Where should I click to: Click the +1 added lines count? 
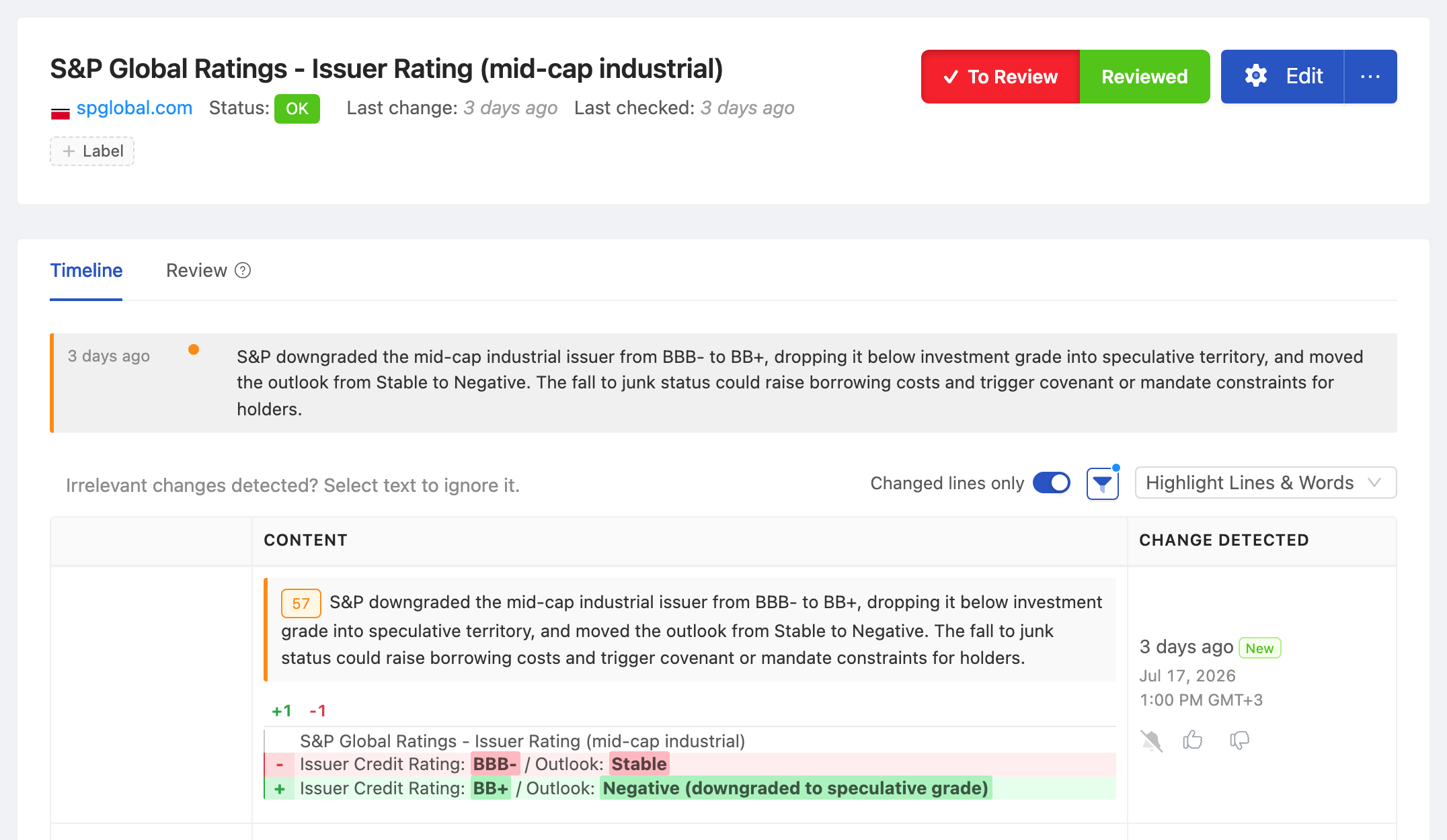(x=281, y=711)
